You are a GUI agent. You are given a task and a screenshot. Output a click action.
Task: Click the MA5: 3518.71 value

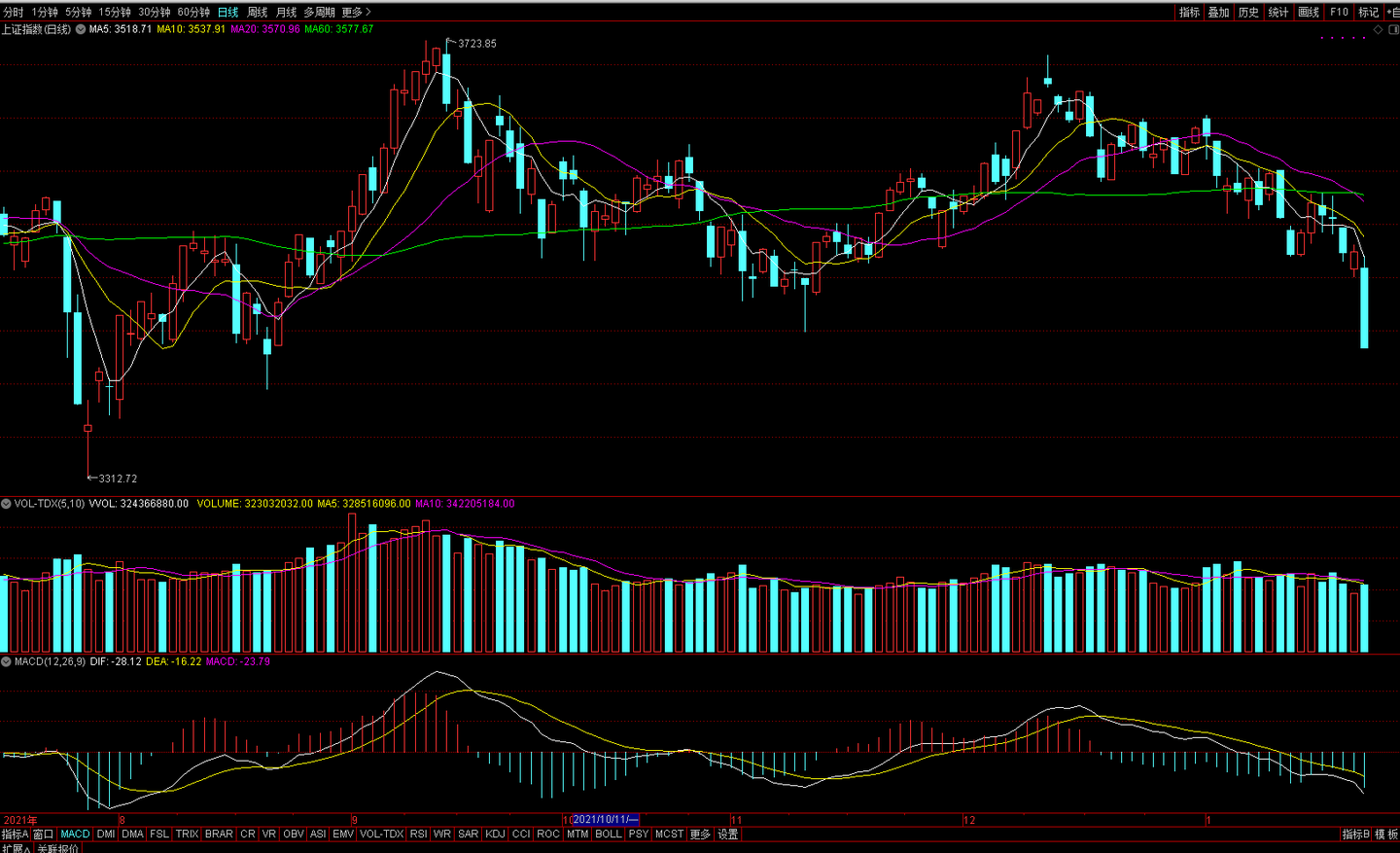pyautogui.click(x=121, y=29)
